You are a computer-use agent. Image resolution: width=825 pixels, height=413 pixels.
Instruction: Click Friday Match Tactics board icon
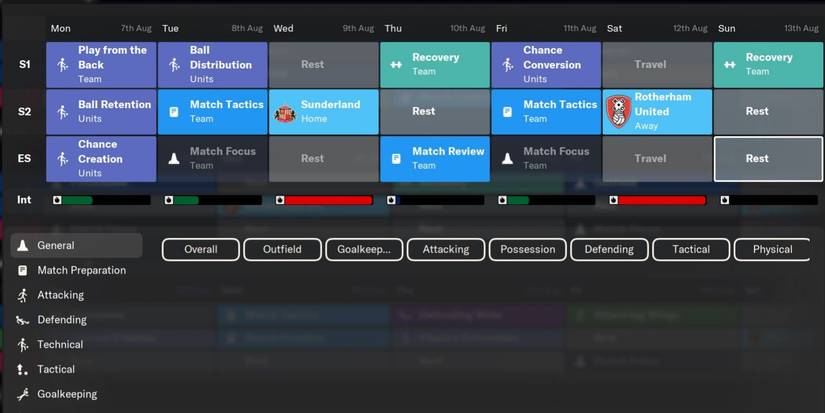507,112
